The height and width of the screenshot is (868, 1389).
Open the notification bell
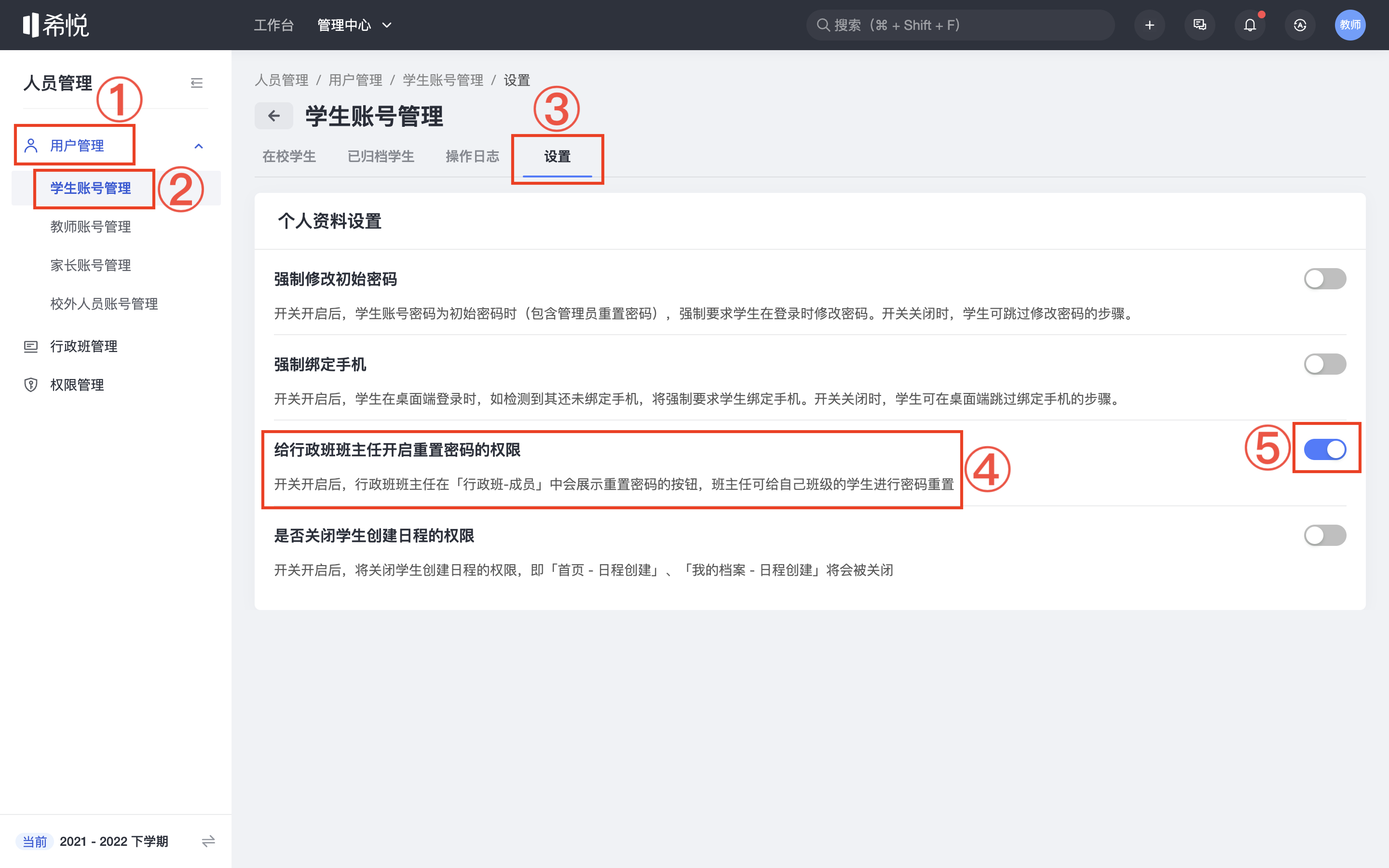[x=1250, y=25]
